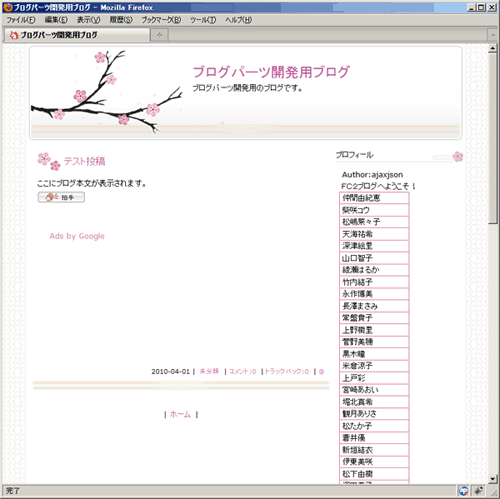Open the コメント:0 link
Image resolution: width=500 pixels, height=499 pixels.
pos(243,371)
